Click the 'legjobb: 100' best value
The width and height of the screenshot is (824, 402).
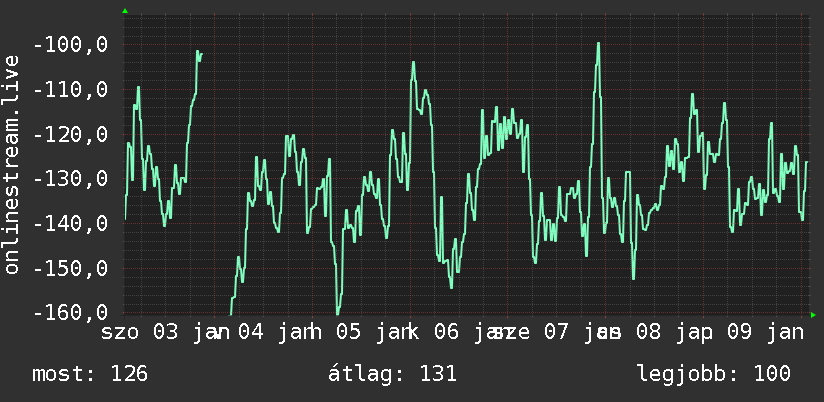pos(714,374)
